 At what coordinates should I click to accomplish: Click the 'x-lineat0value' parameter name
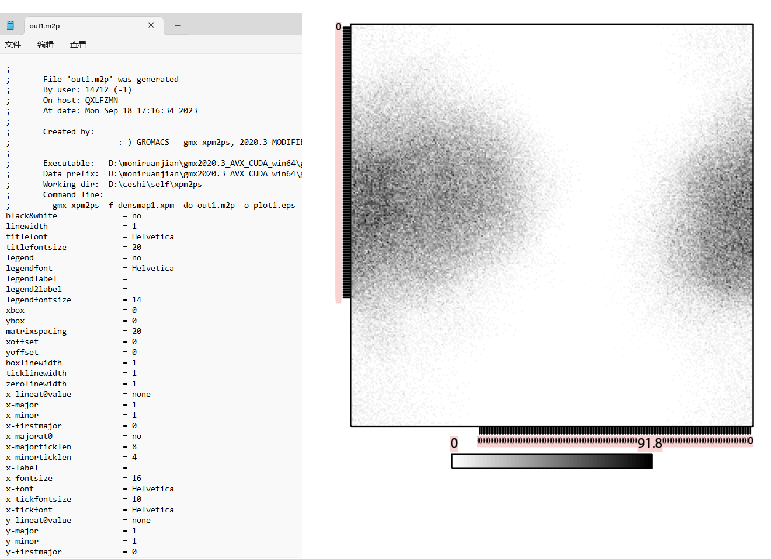(x=38, y=394)
